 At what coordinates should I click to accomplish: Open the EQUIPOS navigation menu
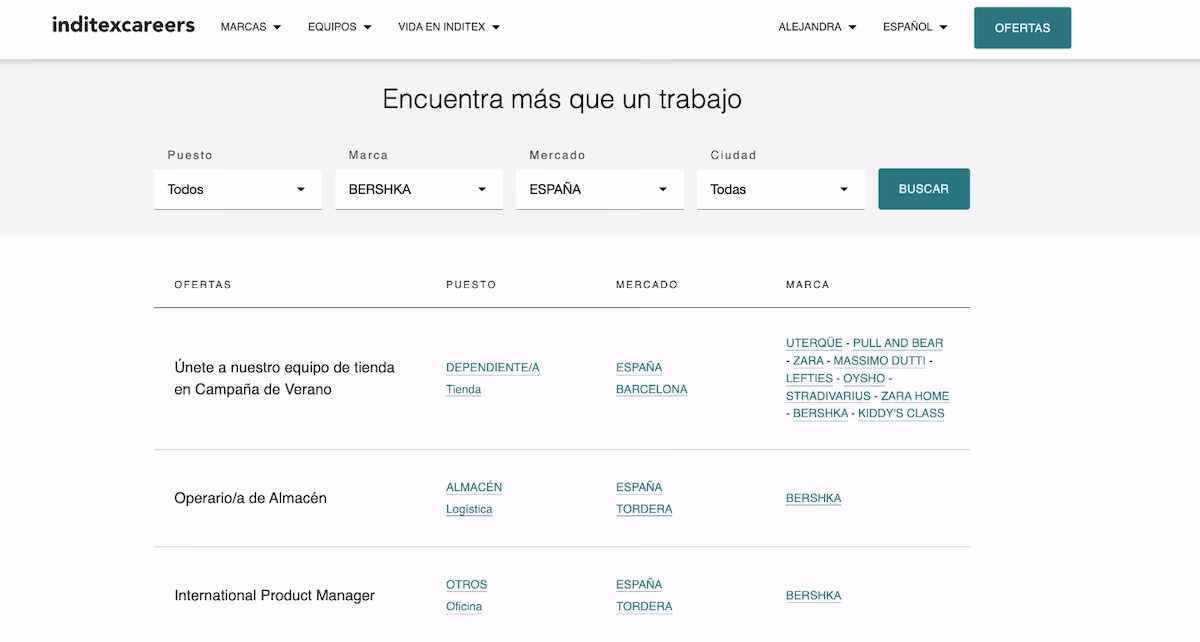pyautogui.click(x=339, y=27)
